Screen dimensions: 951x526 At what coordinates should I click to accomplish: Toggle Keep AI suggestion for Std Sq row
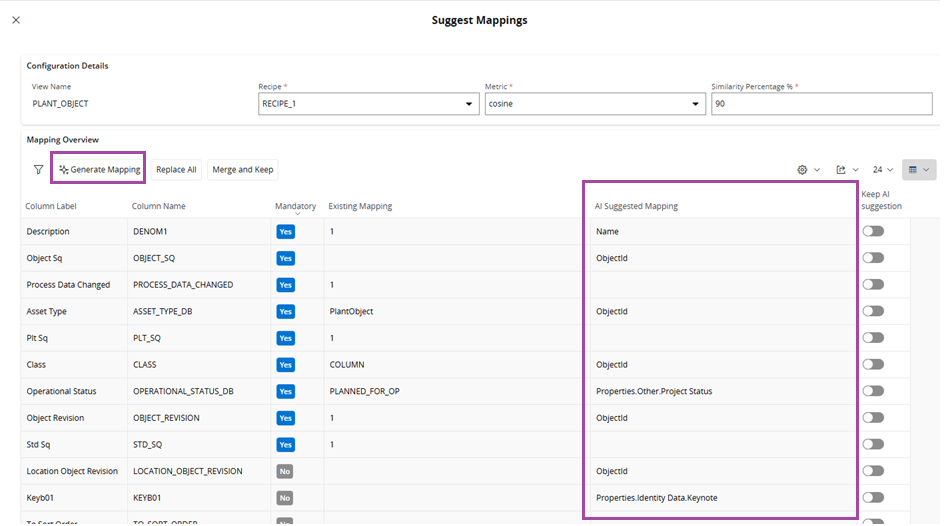click(873, 445)
